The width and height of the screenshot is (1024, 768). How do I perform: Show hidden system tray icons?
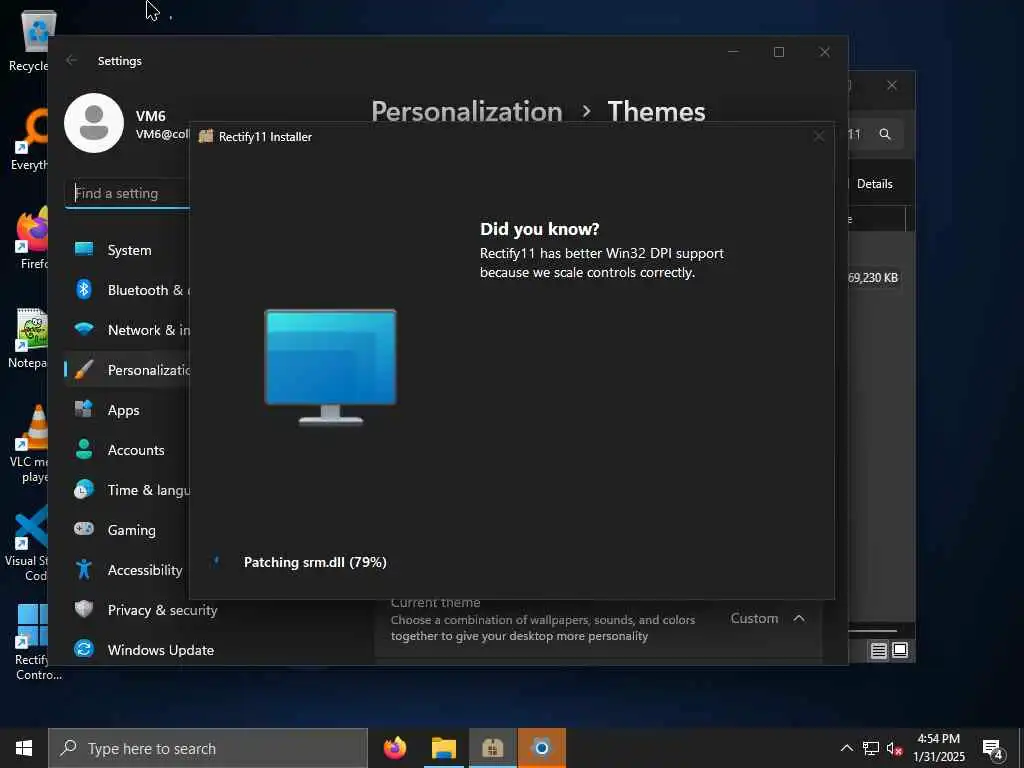[x=846, y=748]
